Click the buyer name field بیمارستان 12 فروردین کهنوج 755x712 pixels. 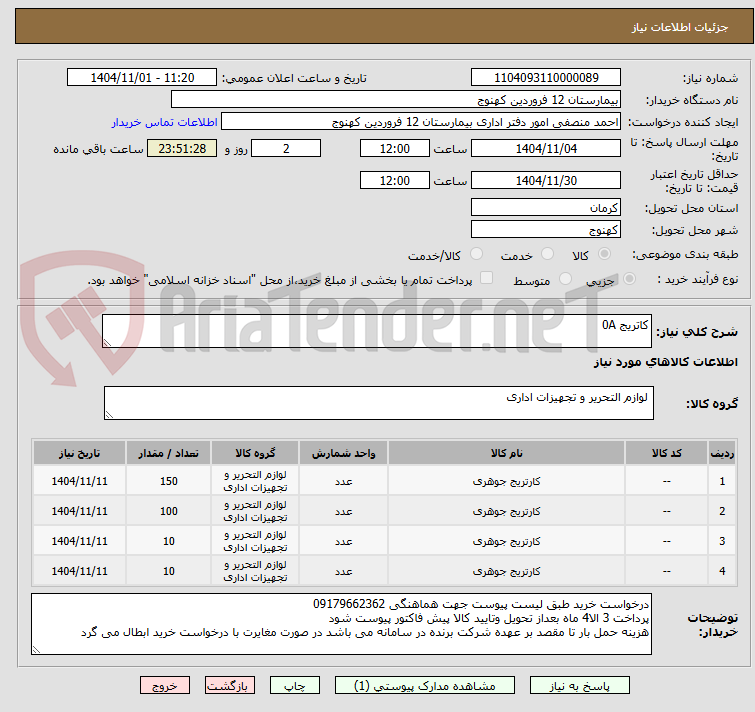pyautogui.click(x=396, y=100)
